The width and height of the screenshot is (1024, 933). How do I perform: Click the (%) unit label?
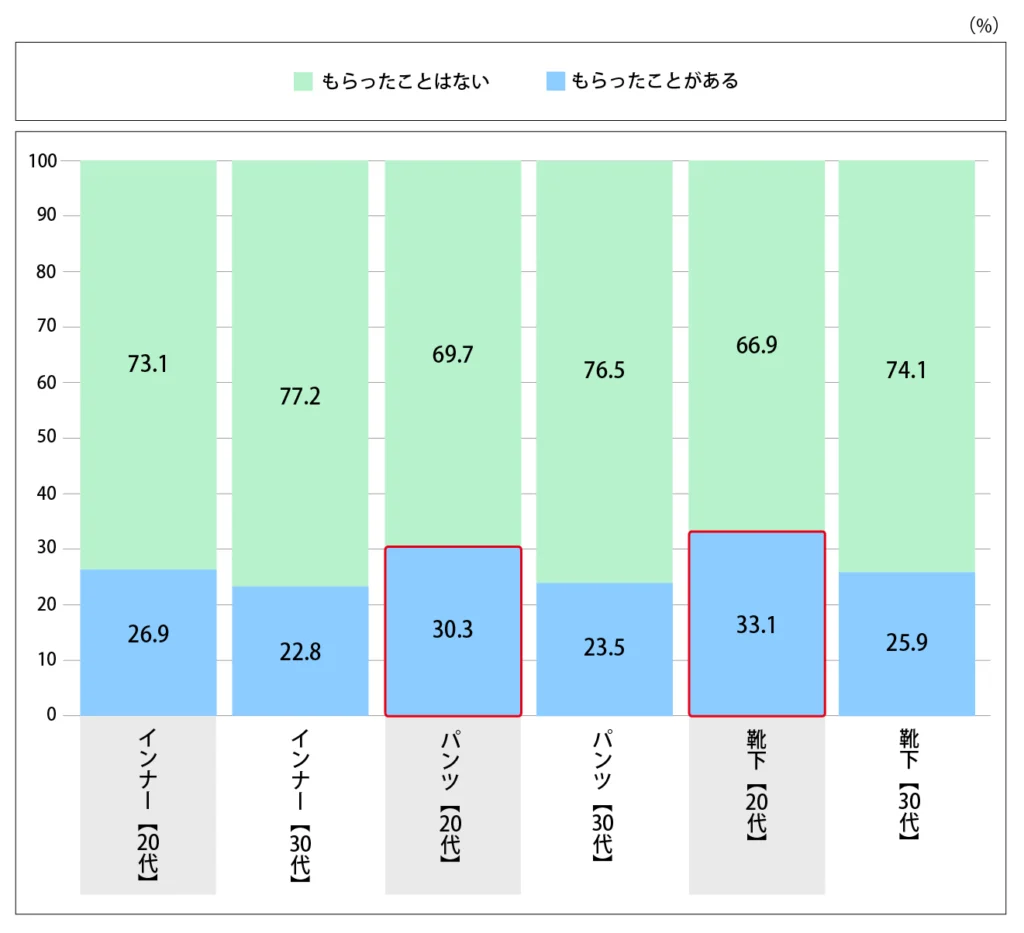point(984,25)
